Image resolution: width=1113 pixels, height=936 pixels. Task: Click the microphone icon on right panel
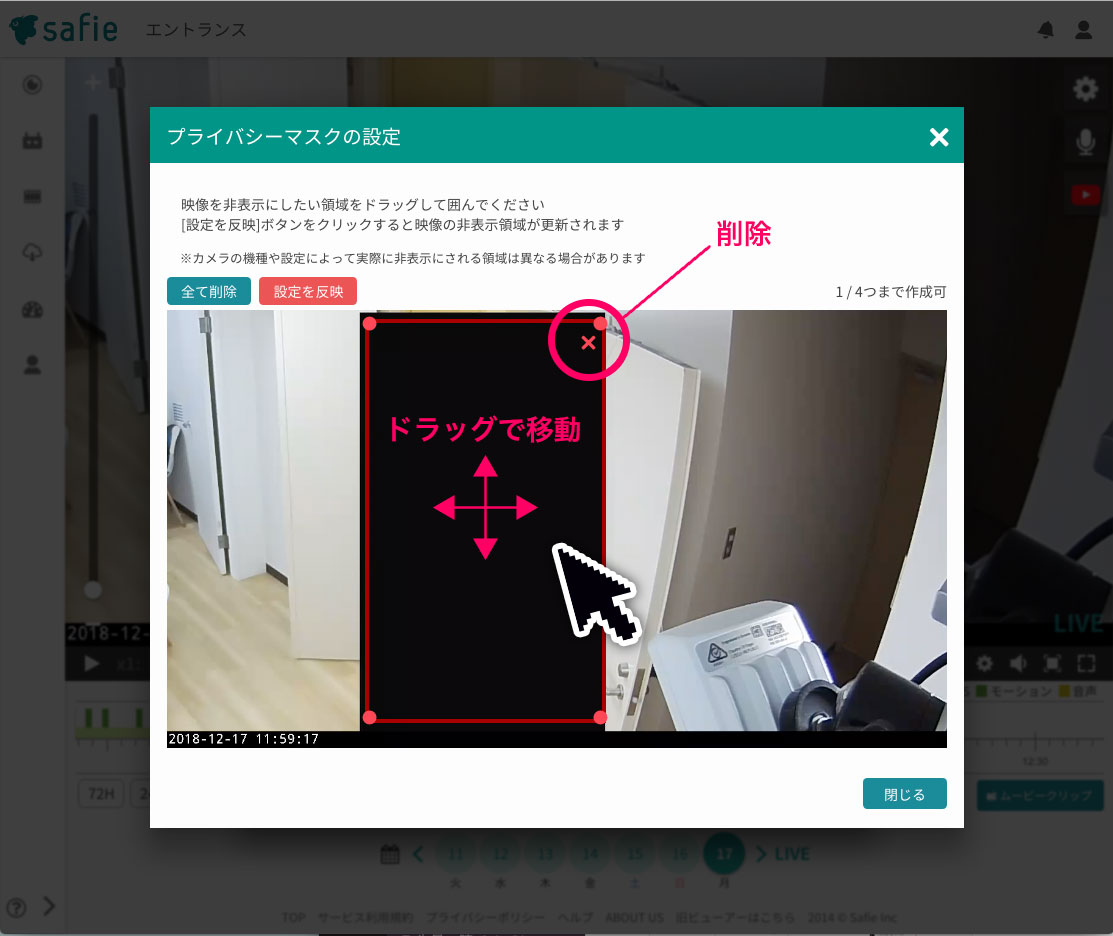(x=1085, y=142)
